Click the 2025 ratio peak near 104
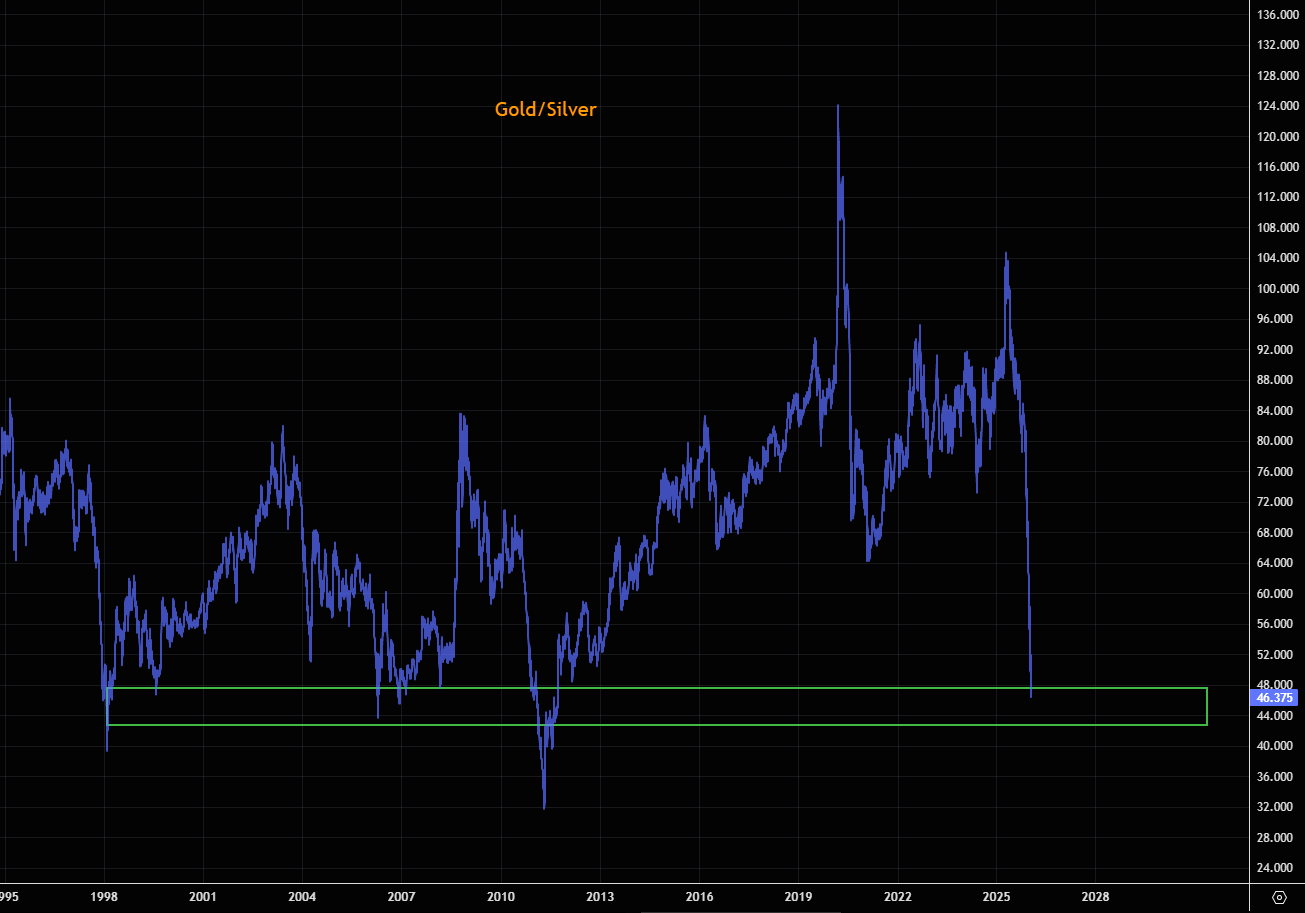Screen dimensions: 1305x913 1006,255
